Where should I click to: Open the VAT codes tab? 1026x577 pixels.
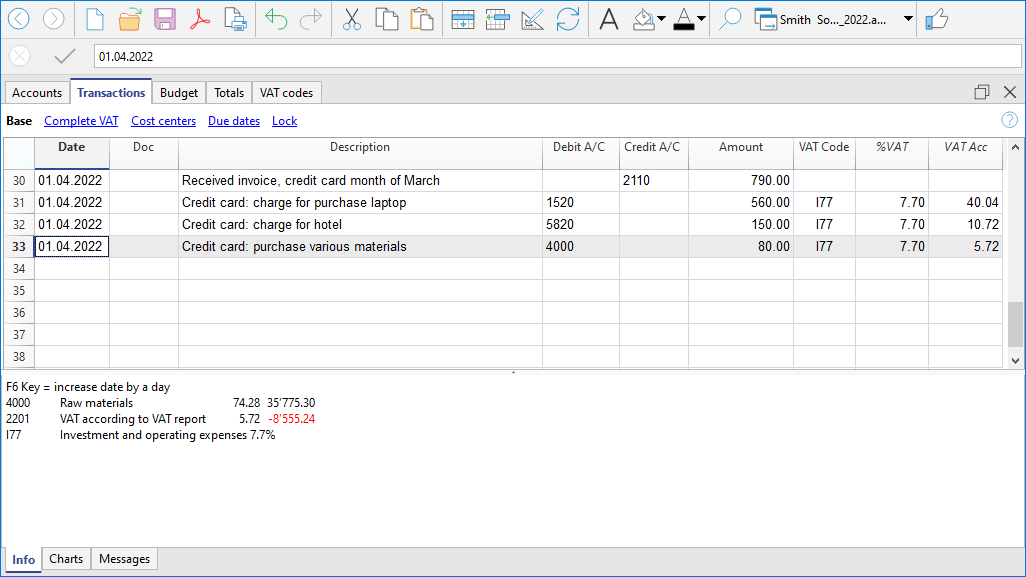[x=286, y=93]
